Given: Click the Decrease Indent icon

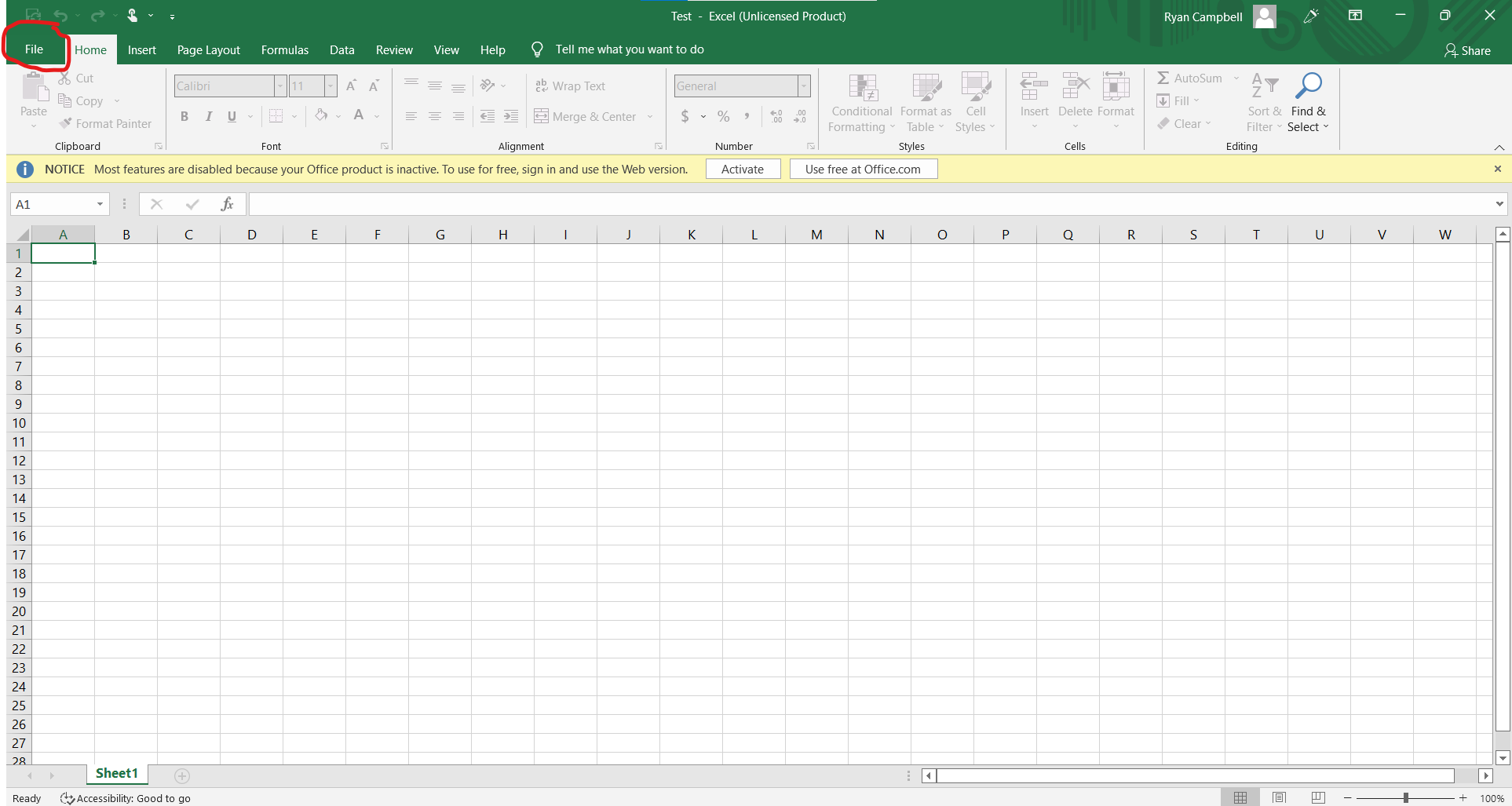Looking at the screenshot, I should (x=488, y=116).
